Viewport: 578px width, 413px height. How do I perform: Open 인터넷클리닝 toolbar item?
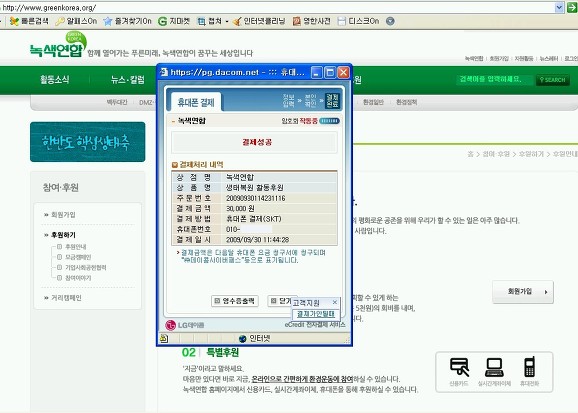pos(260,21)
